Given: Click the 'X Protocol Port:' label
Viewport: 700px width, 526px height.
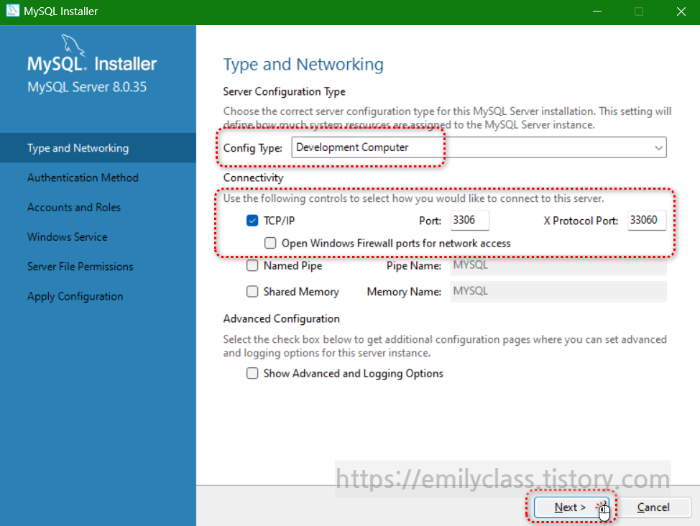Looking at the screenshot, I should coord(581,221).
